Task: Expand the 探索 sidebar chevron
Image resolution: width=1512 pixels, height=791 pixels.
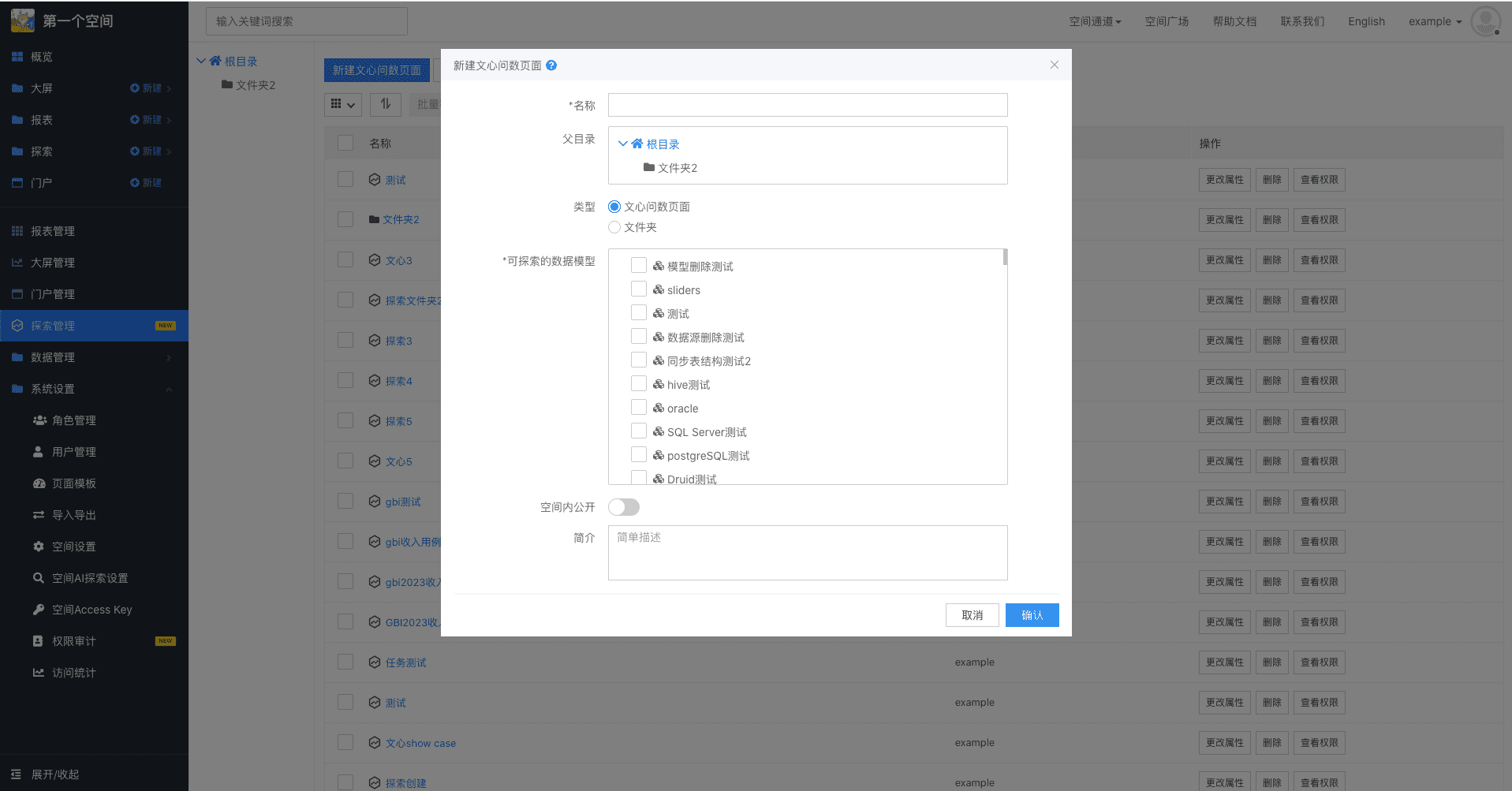Action: click(170, 152)
